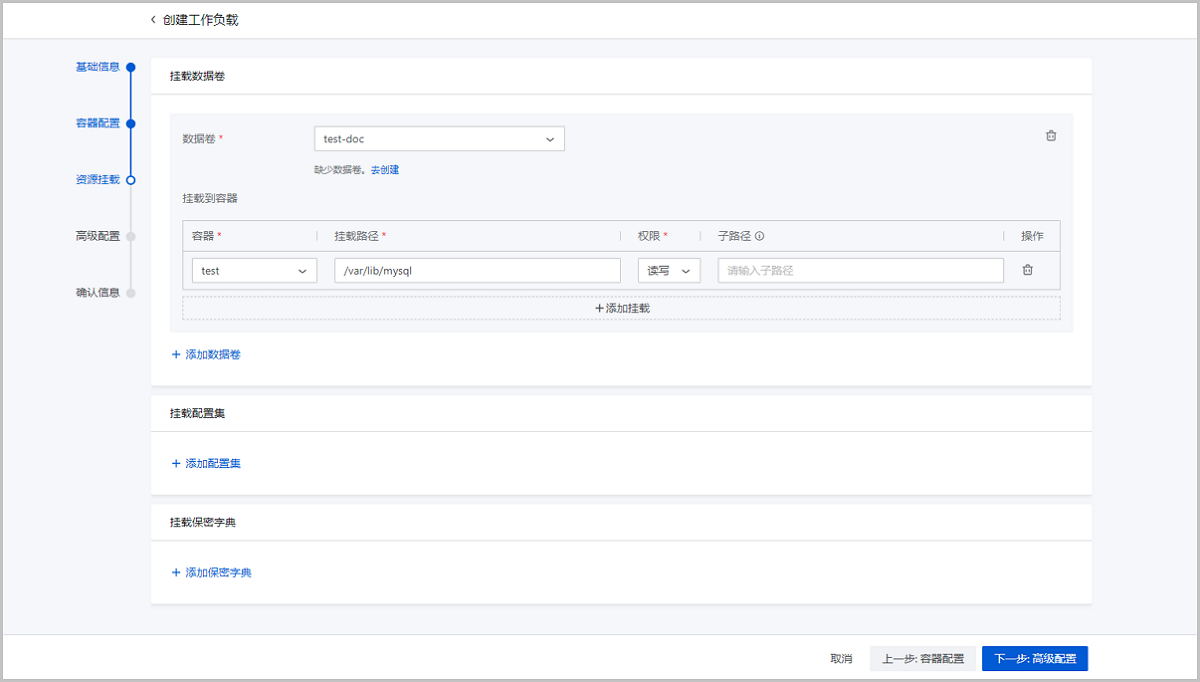Click the 操作 column header
The image size is (1200, 682).
1032,237
